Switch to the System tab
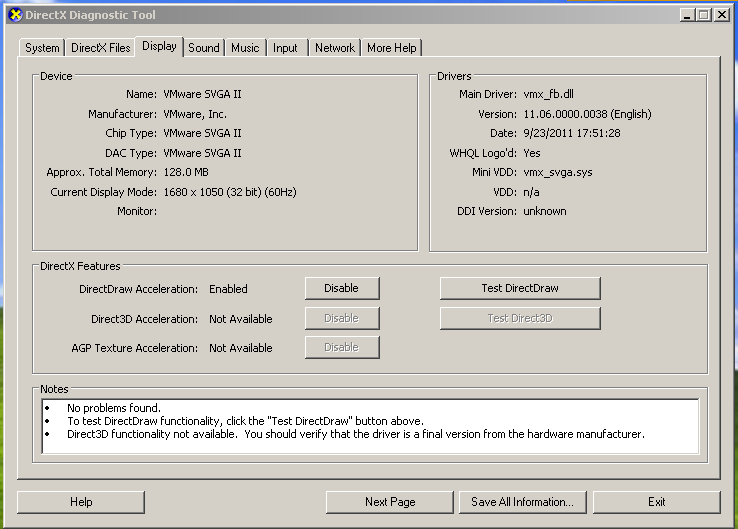This screenshot has width=738, height=529. pyautogui.click(x=42, y=48)
